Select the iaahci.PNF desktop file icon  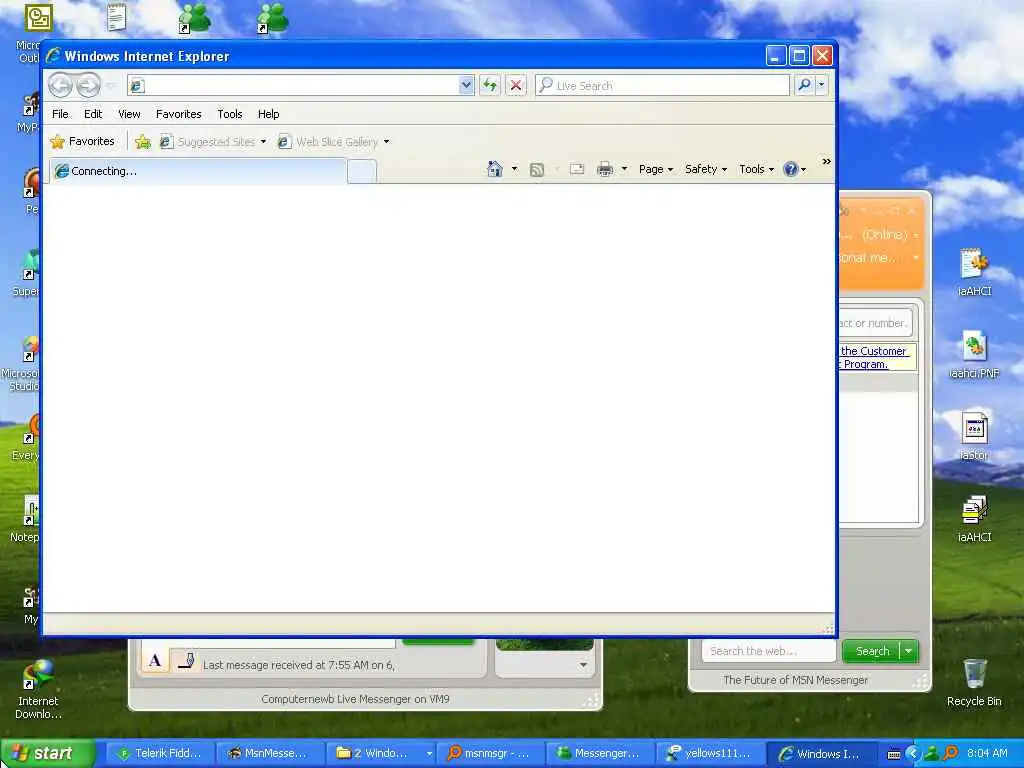pos(974,356)
